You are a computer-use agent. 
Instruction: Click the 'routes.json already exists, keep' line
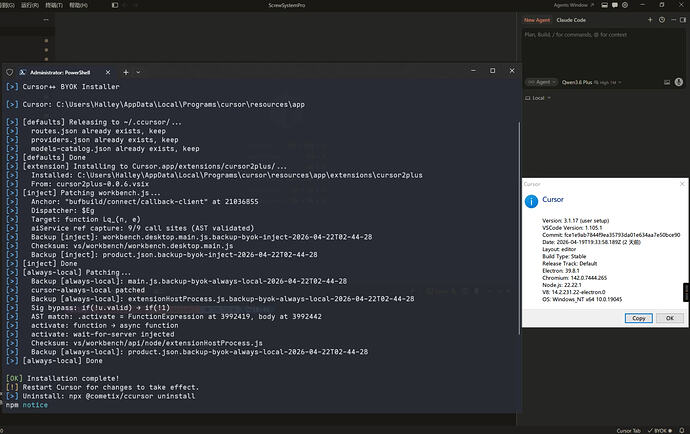98,131
